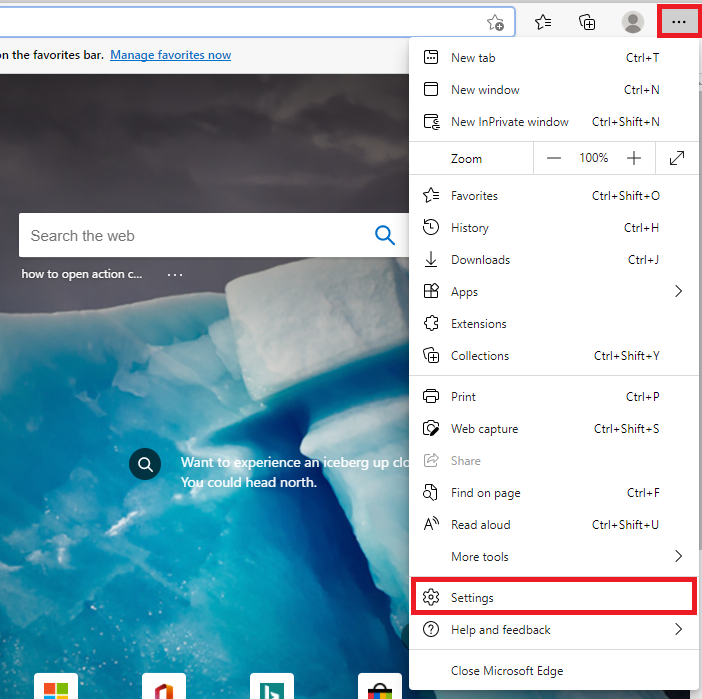Click the user profile avatar icon

point(632,22)
